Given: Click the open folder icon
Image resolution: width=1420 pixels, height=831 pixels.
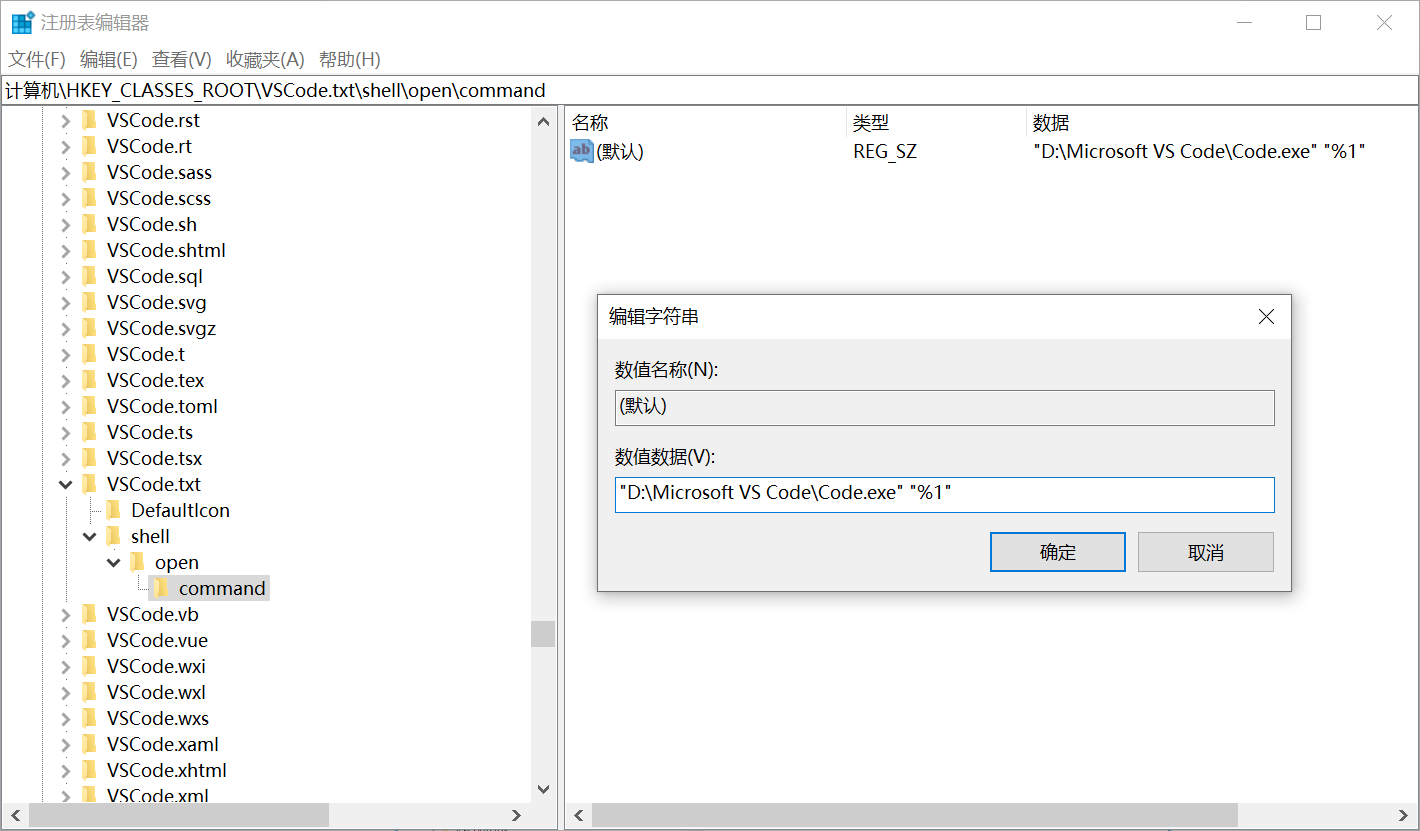Looking at the screenshot, I should (x=137, y=562).
